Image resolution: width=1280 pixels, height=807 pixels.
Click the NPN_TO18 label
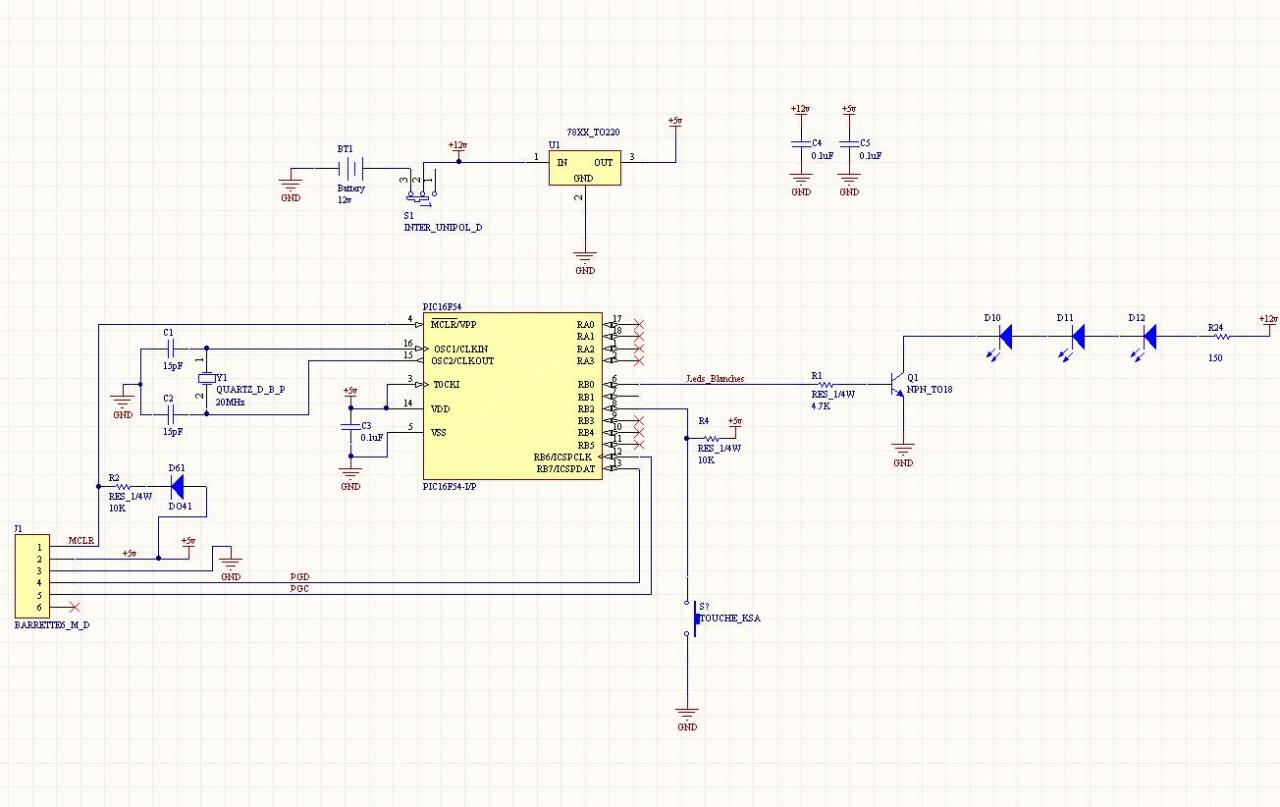pyautogui.click(x=930, y=389)
